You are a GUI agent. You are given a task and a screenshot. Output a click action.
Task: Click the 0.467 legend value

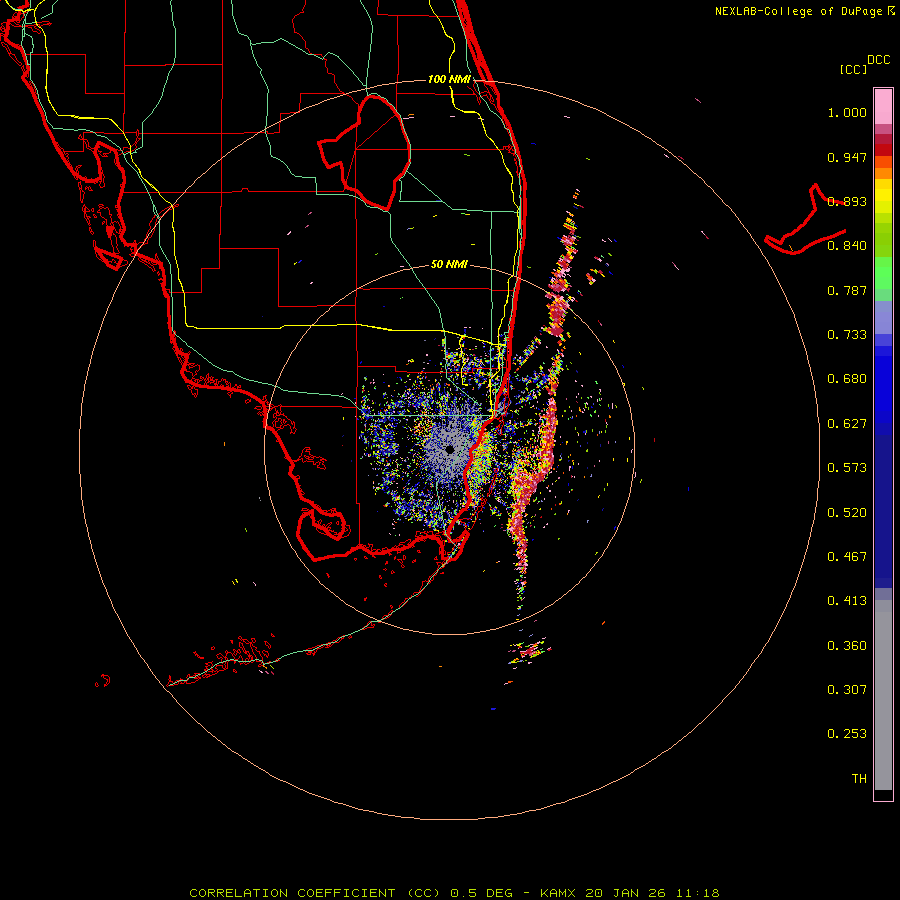[x=847, y=557]
